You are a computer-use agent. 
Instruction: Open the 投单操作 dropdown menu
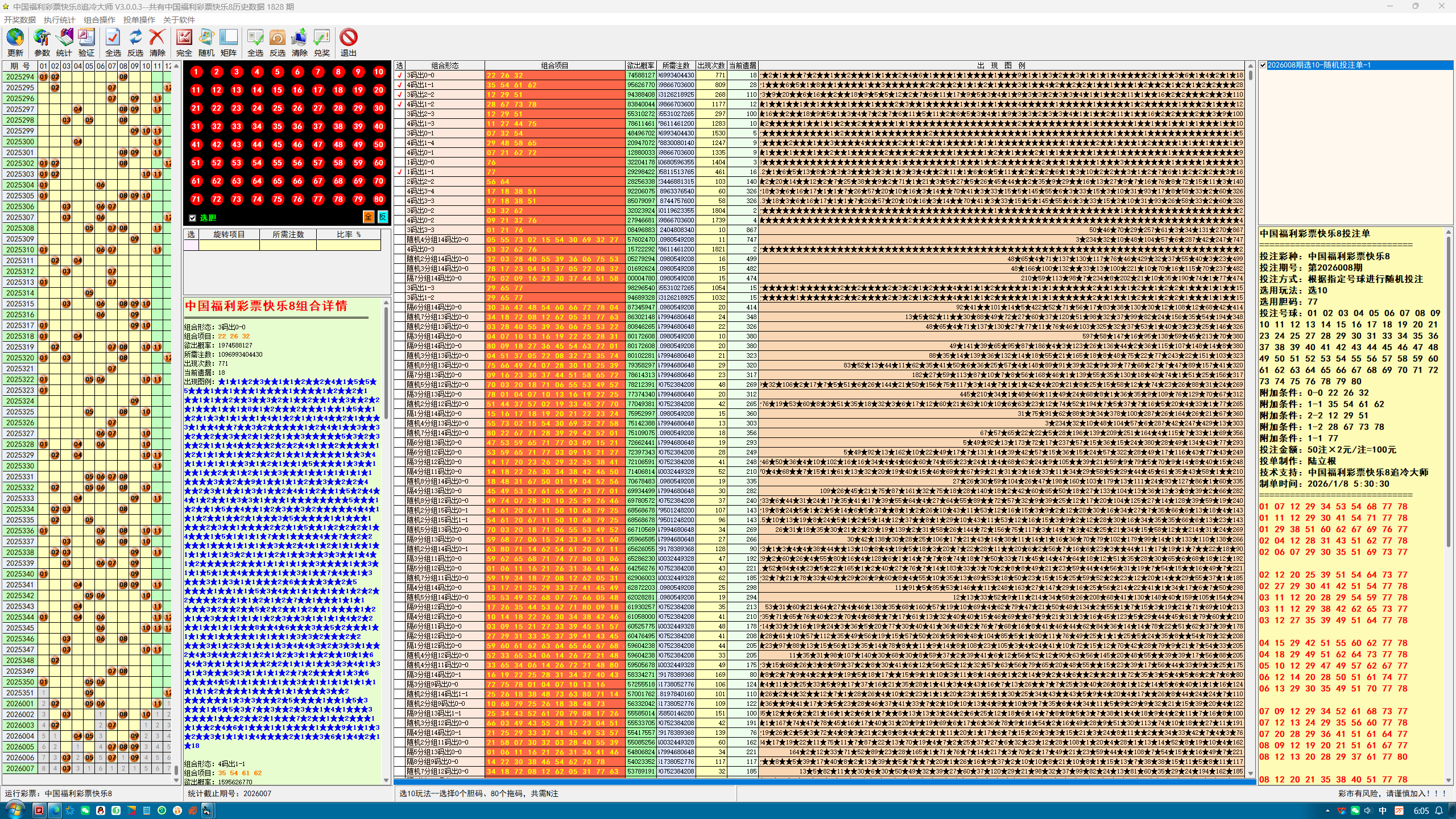point(139,20)
